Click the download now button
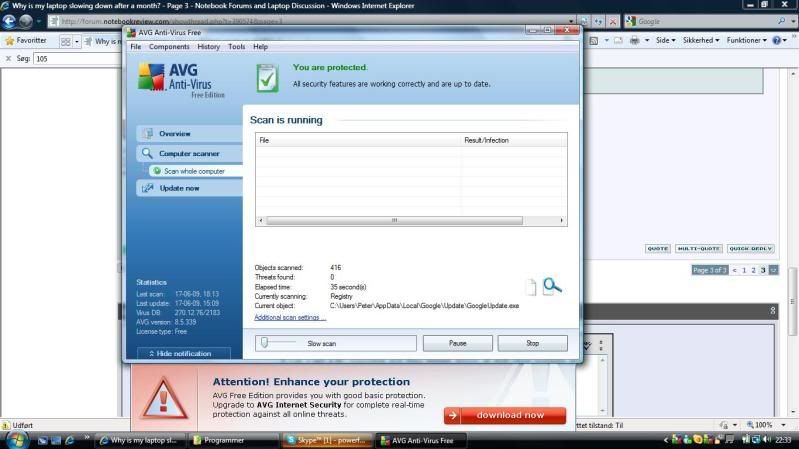This screenshot has height=449, width=799. point(505,415)
